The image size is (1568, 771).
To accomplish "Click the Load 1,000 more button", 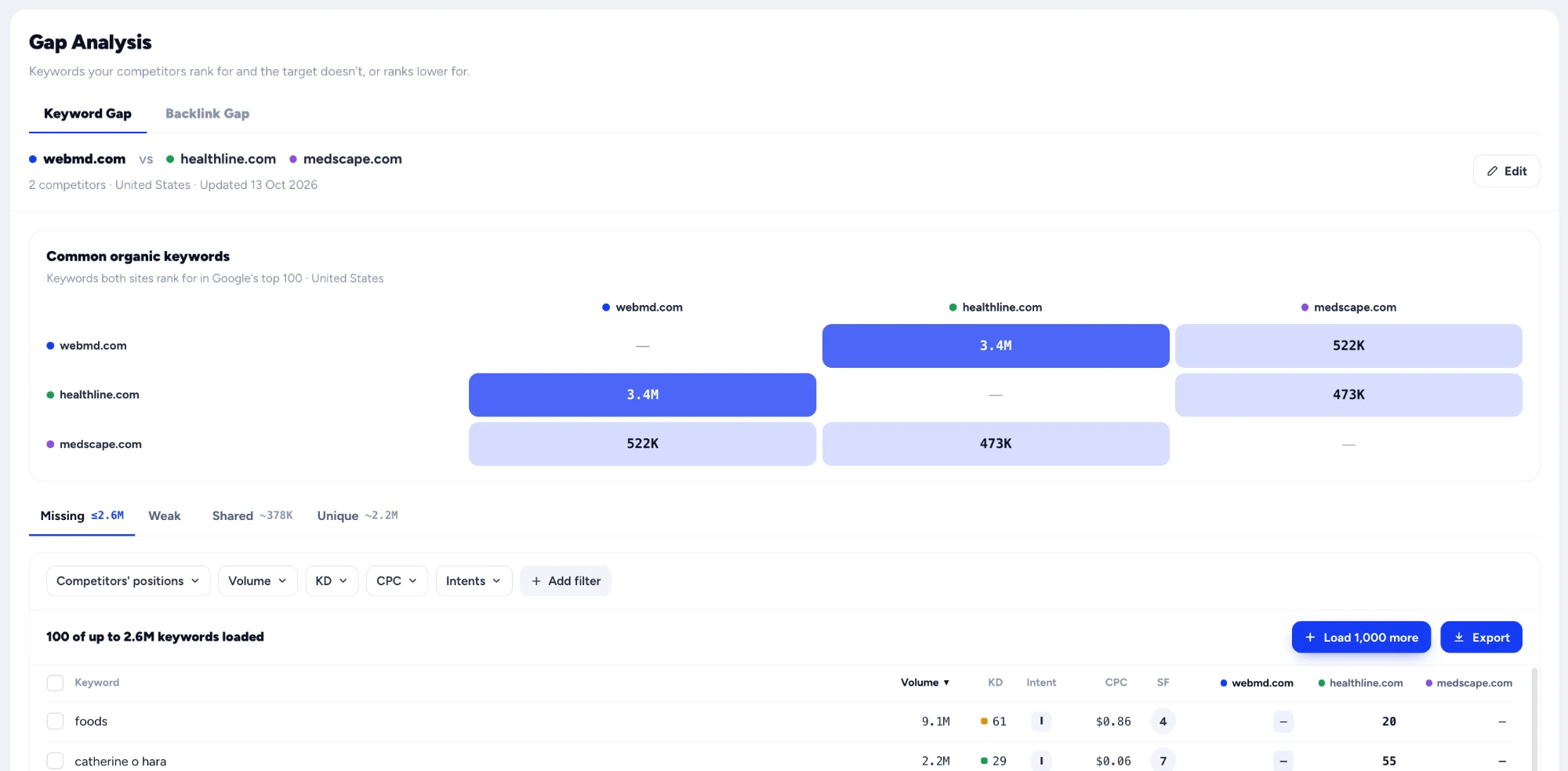I will tap(1361, 638).
